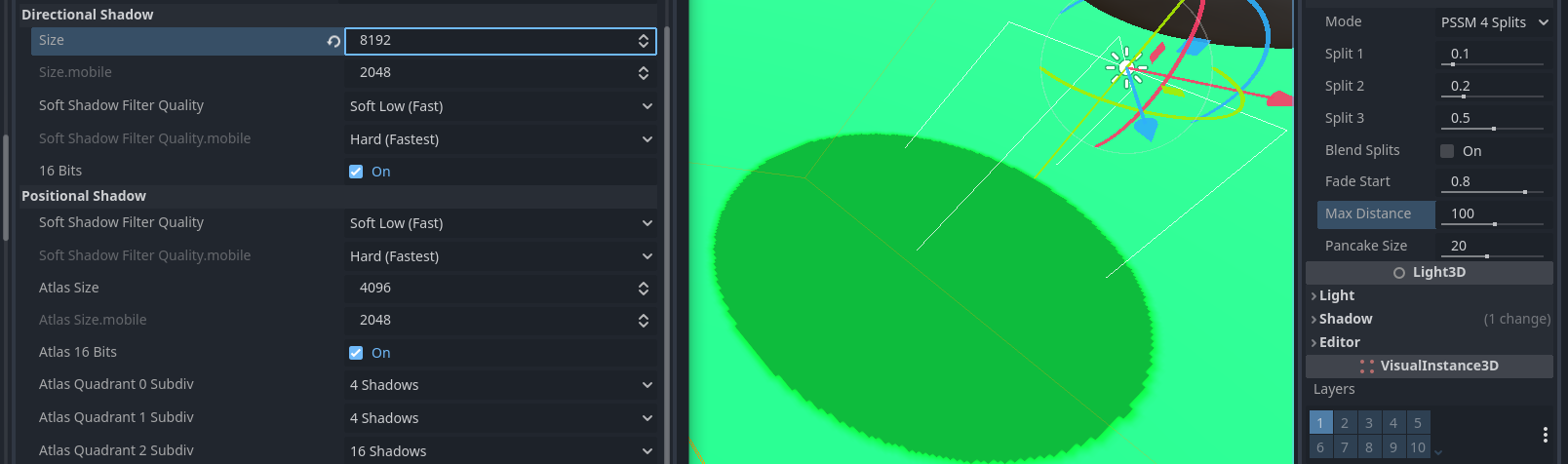Adjust the Split 3 slider
Viewport: 1568px width, 464px height.
(x=1492, y=129)
